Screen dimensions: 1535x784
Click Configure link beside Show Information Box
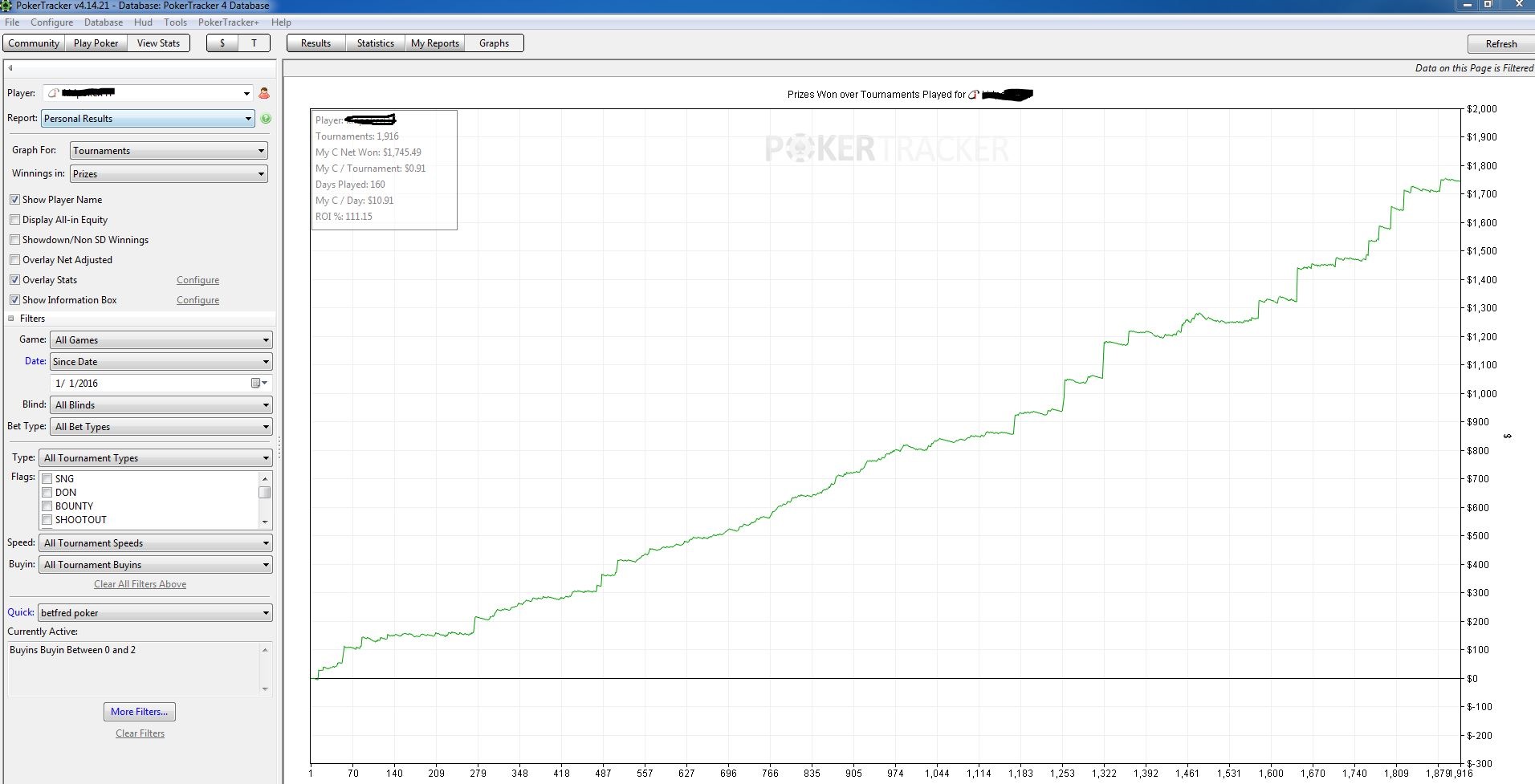[197, 300]
